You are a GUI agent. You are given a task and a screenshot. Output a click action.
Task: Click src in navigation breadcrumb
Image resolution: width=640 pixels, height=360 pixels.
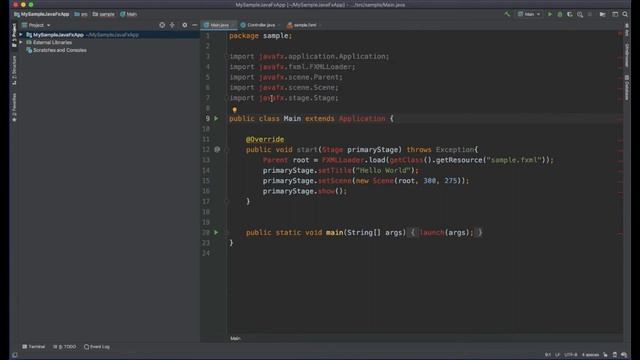[81, 14]
